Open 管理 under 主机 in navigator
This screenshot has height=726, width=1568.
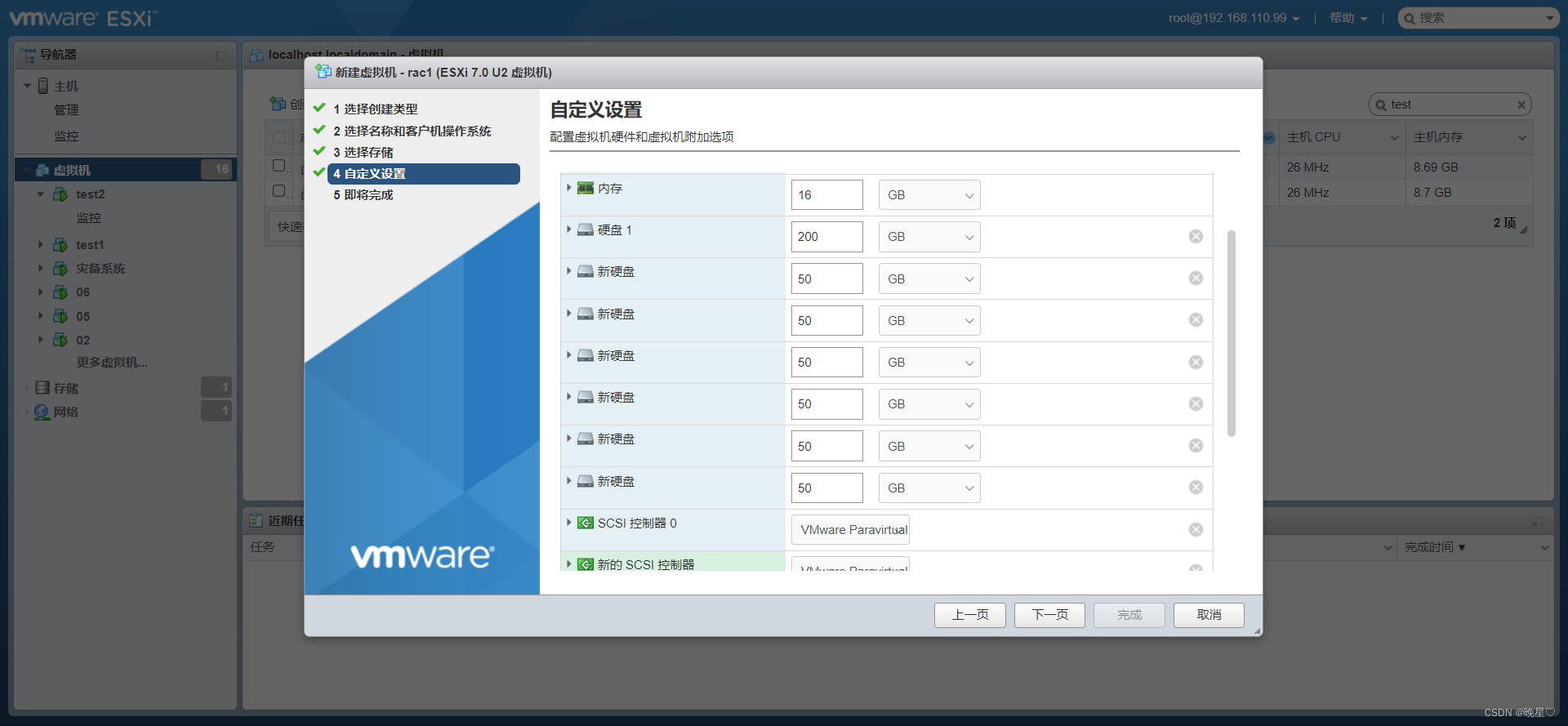pos(66,110)
